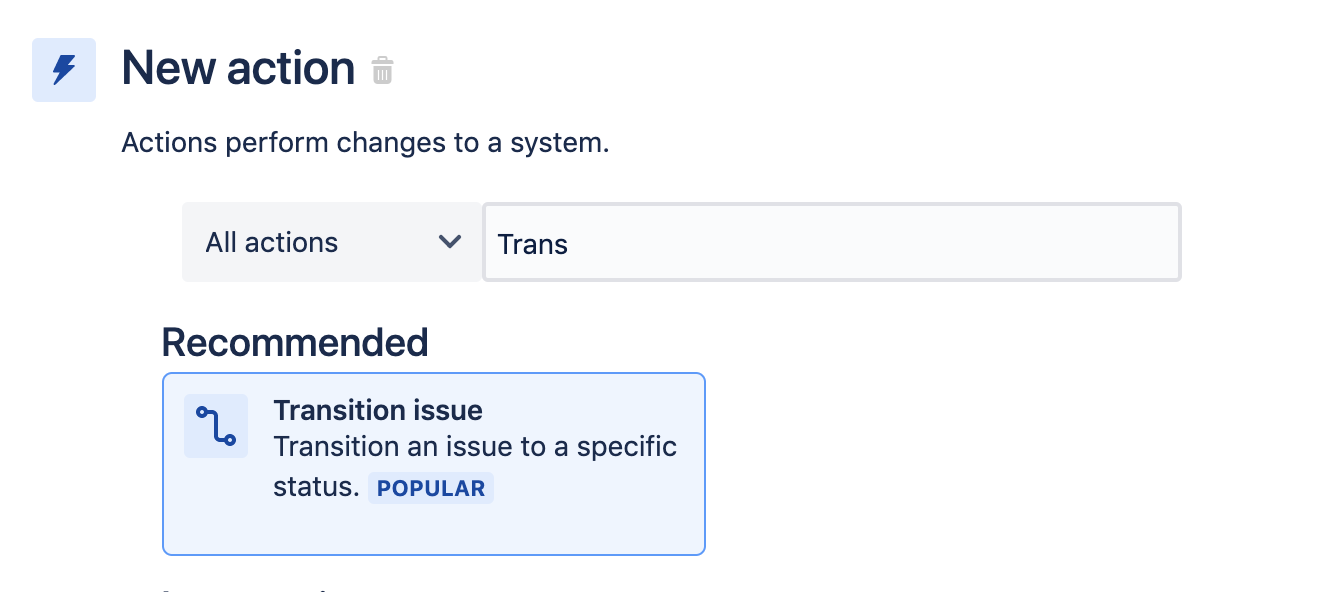1320x592 pixels.
Task: Click the Recommended section heading
Action: 294,342
